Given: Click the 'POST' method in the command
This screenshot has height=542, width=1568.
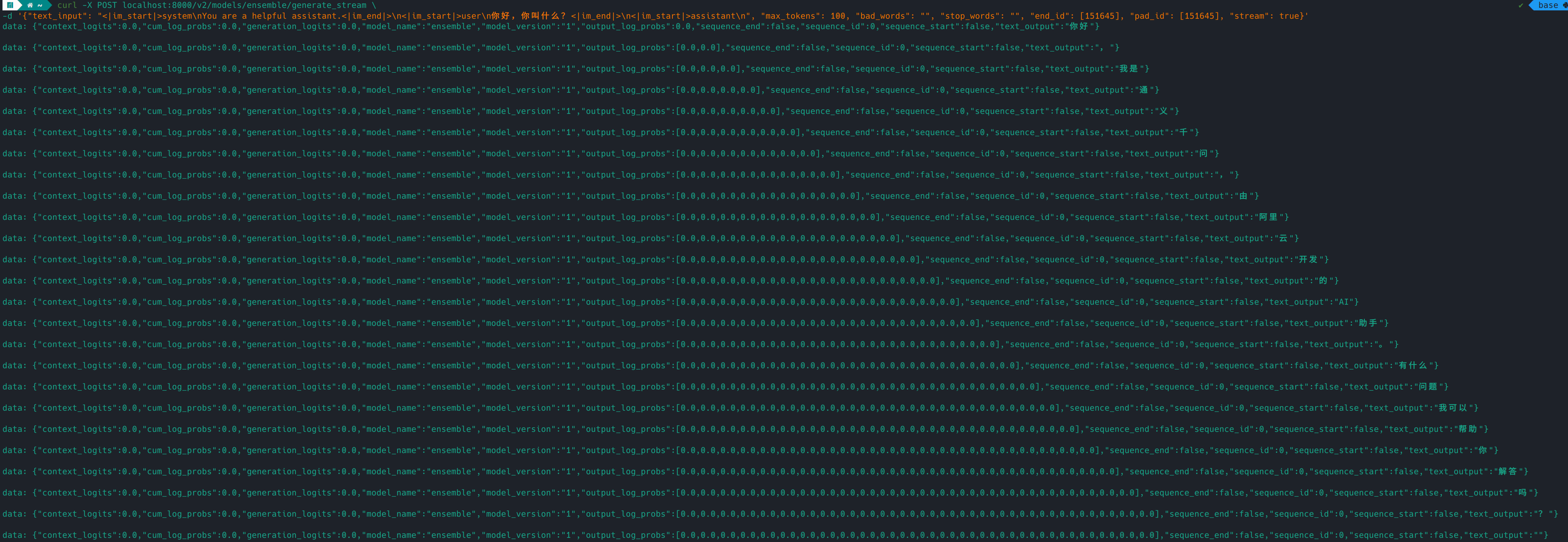Looking at the screenshot, I should (107, 5).
